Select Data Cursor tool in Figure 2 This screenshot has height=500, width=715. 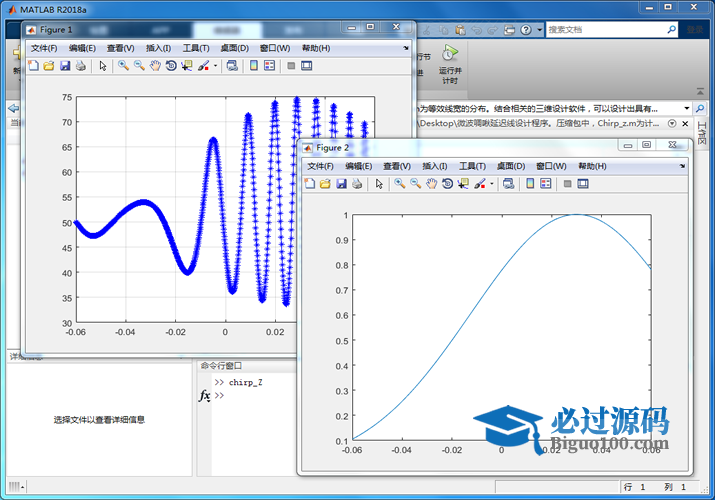(x=463, y=184)
